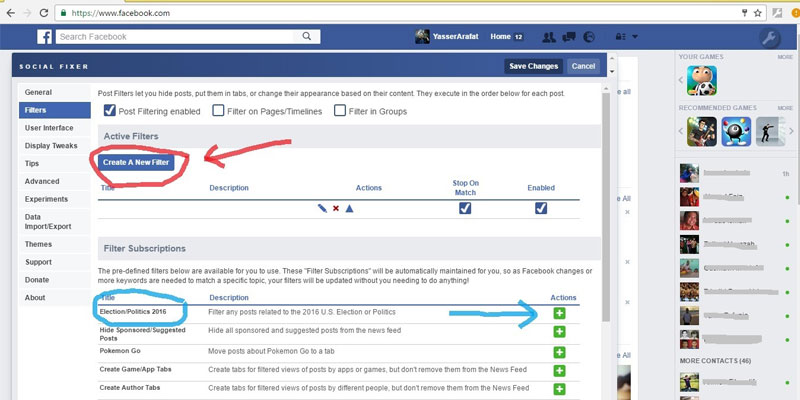800x400 pixels.
Task: Open User Interface tab
Action: pyautogui.click(x=55, y=128)
